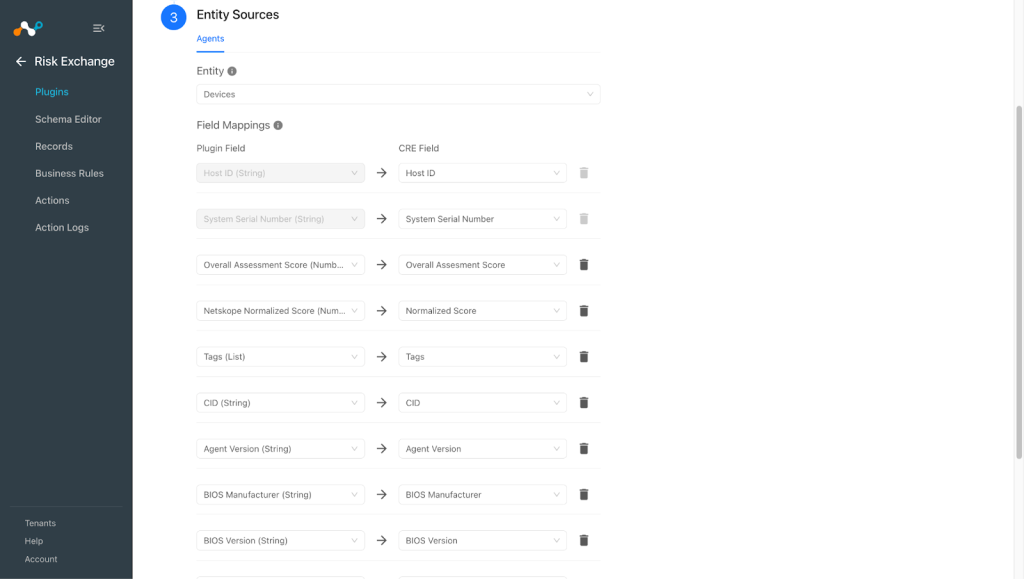
Task: Remove the CID mapping with trash icon
Action: pyautogui.click(x=584, y=403)
